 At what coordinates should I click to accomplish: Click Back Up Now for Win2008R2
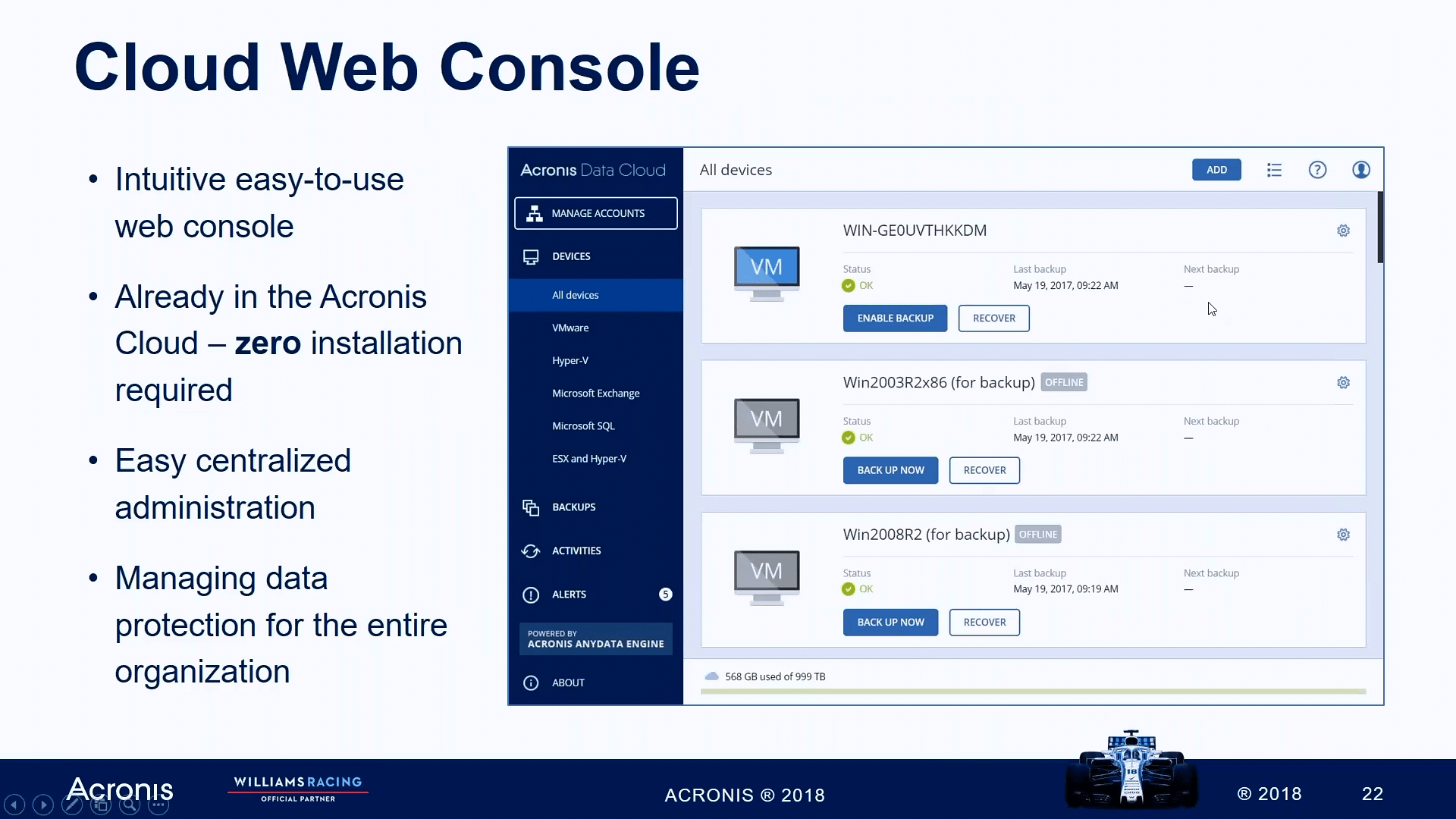[x=890, y=623]
